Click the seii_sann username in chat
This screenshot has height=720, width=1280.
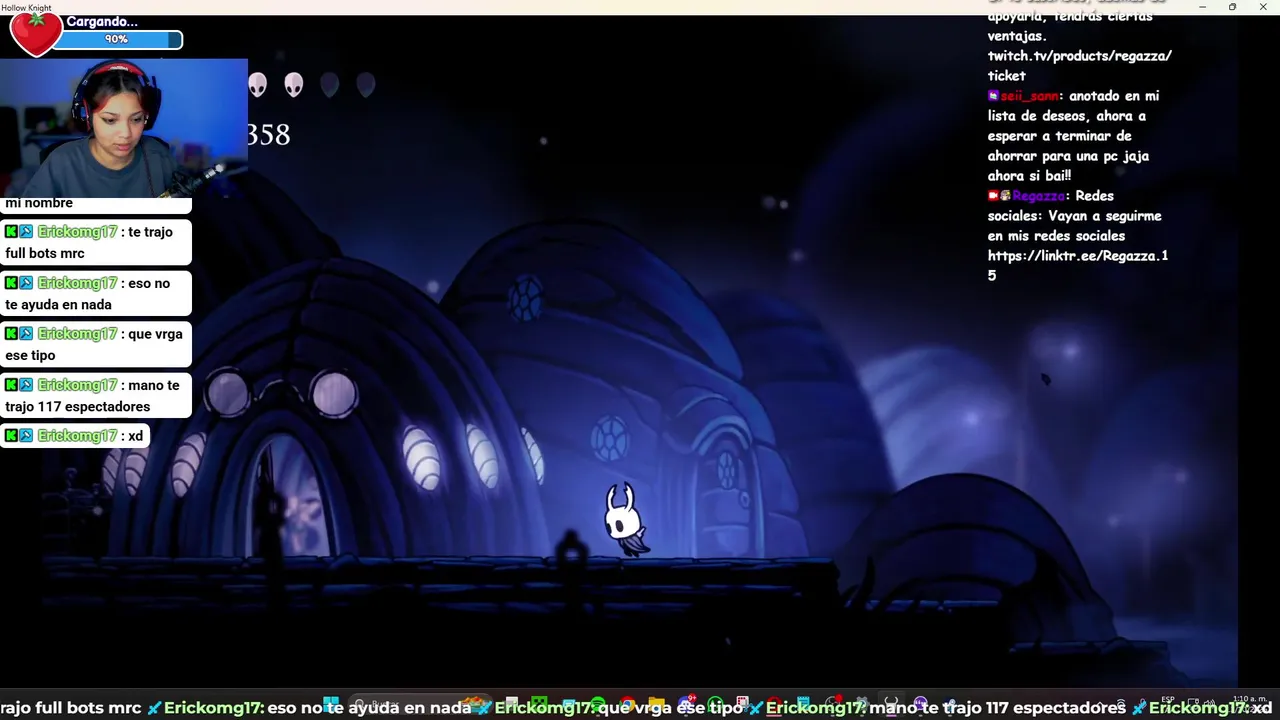[1029, 96]
